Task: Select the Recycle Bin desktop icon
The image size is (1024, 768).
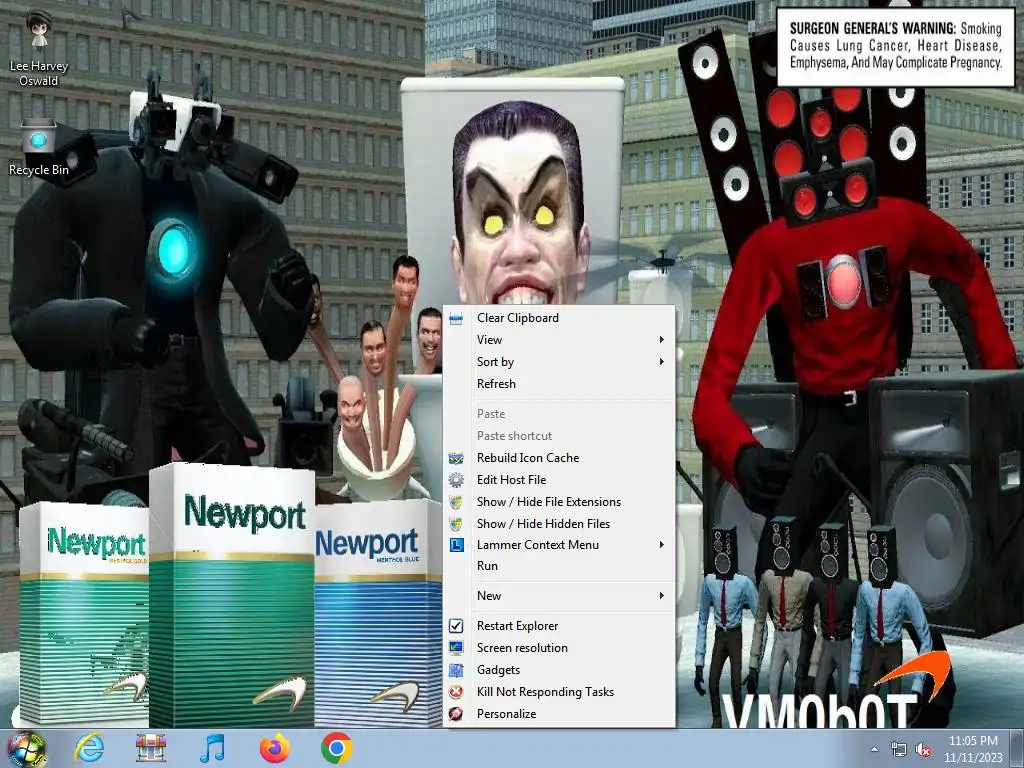Action: pos(39,148)
